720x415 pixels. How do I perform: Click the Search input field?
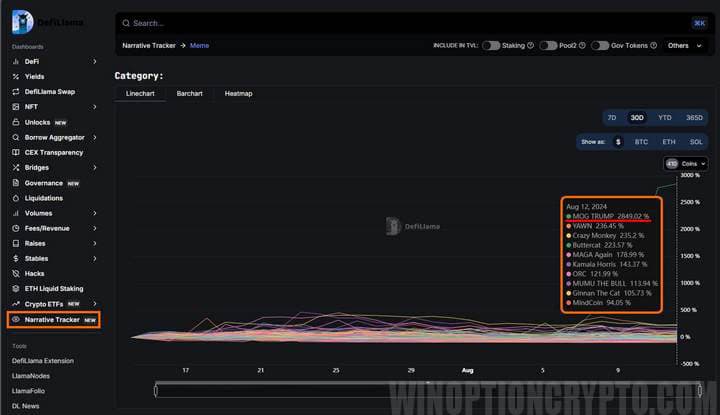[400, 22]
